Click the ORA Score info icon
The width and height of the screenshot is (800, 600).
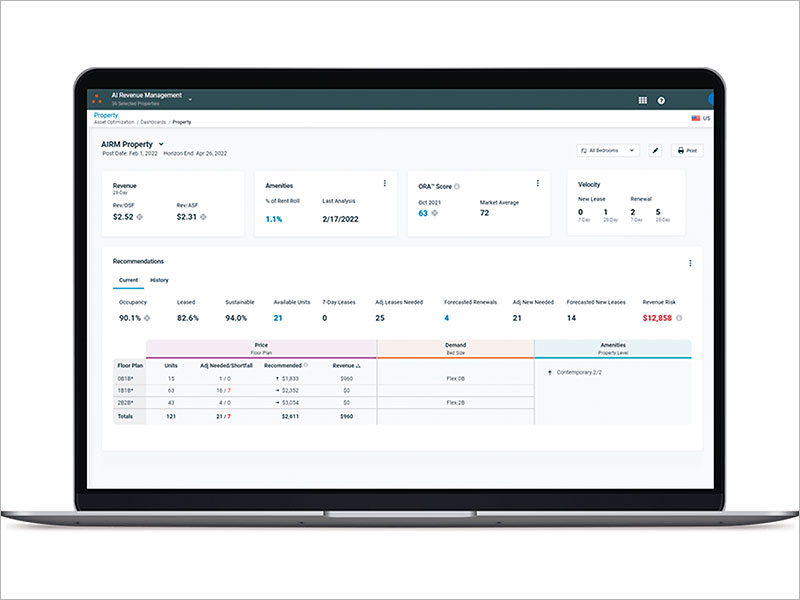click(457, 186)
